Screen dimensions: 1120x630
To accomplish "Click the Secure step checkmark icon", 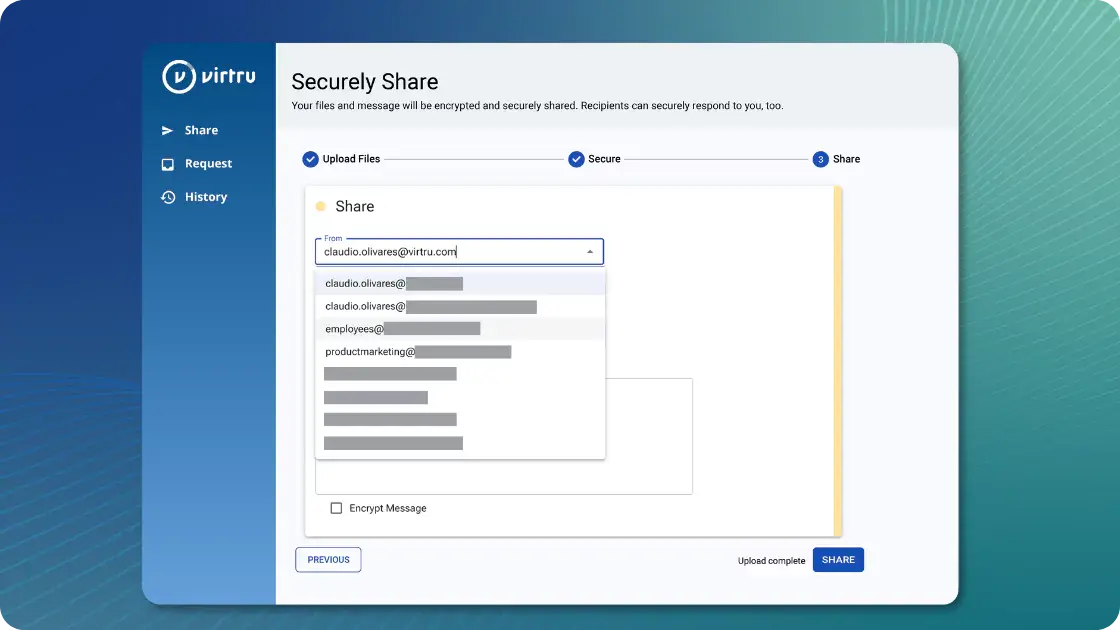I will [576, 159].
